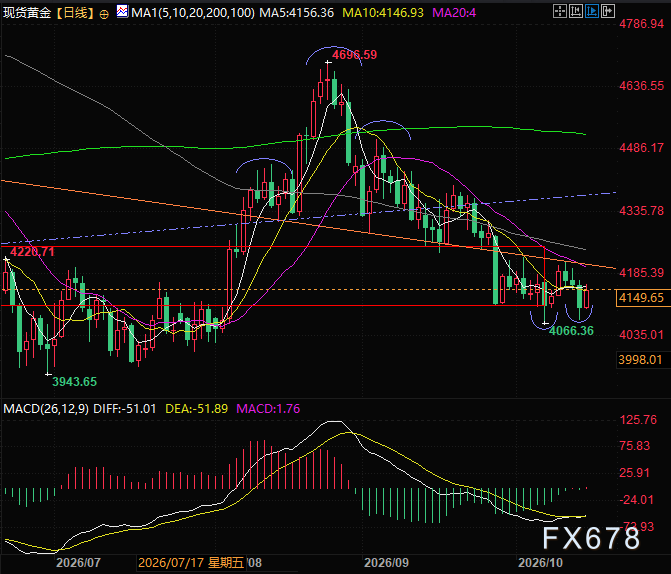Click the 4185.39 price axis label
This screenshot has height=574, width=671.
click(x=641, y=273)
